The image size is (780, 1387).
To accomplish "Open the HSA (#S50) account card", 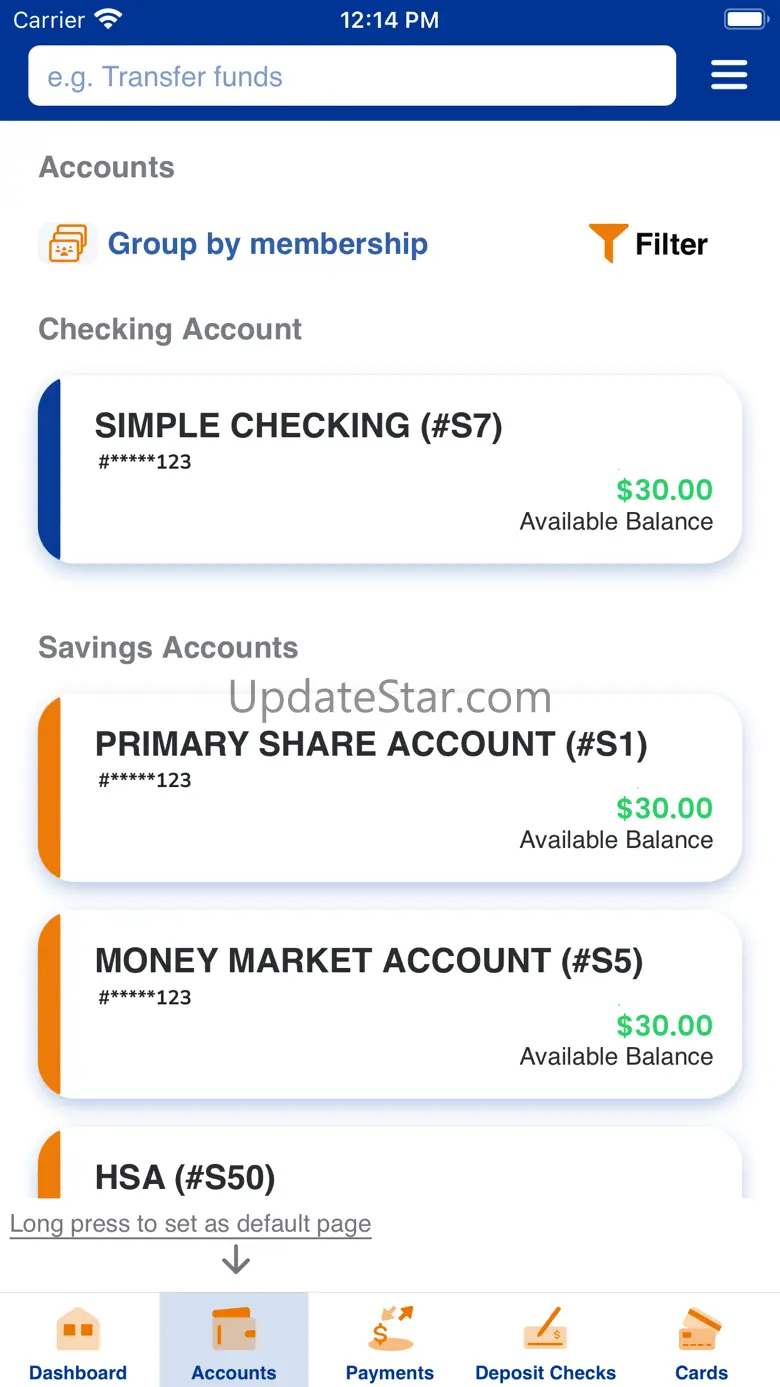I will [x=390, y=1163].
